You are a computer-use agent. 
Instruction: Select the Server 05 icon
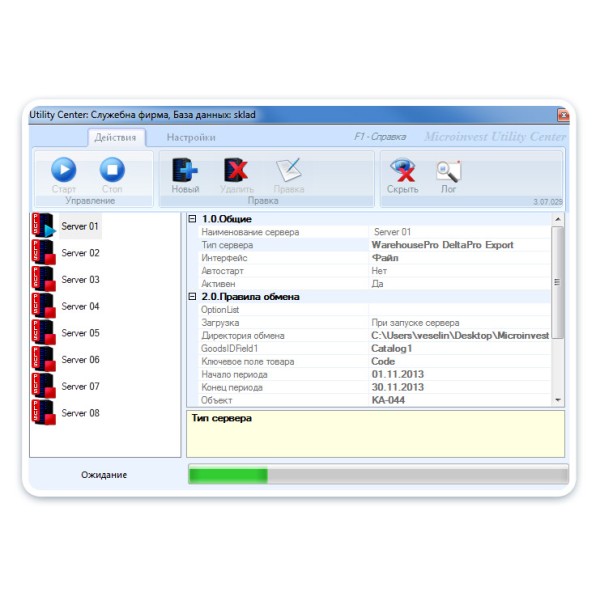point(44,333)
